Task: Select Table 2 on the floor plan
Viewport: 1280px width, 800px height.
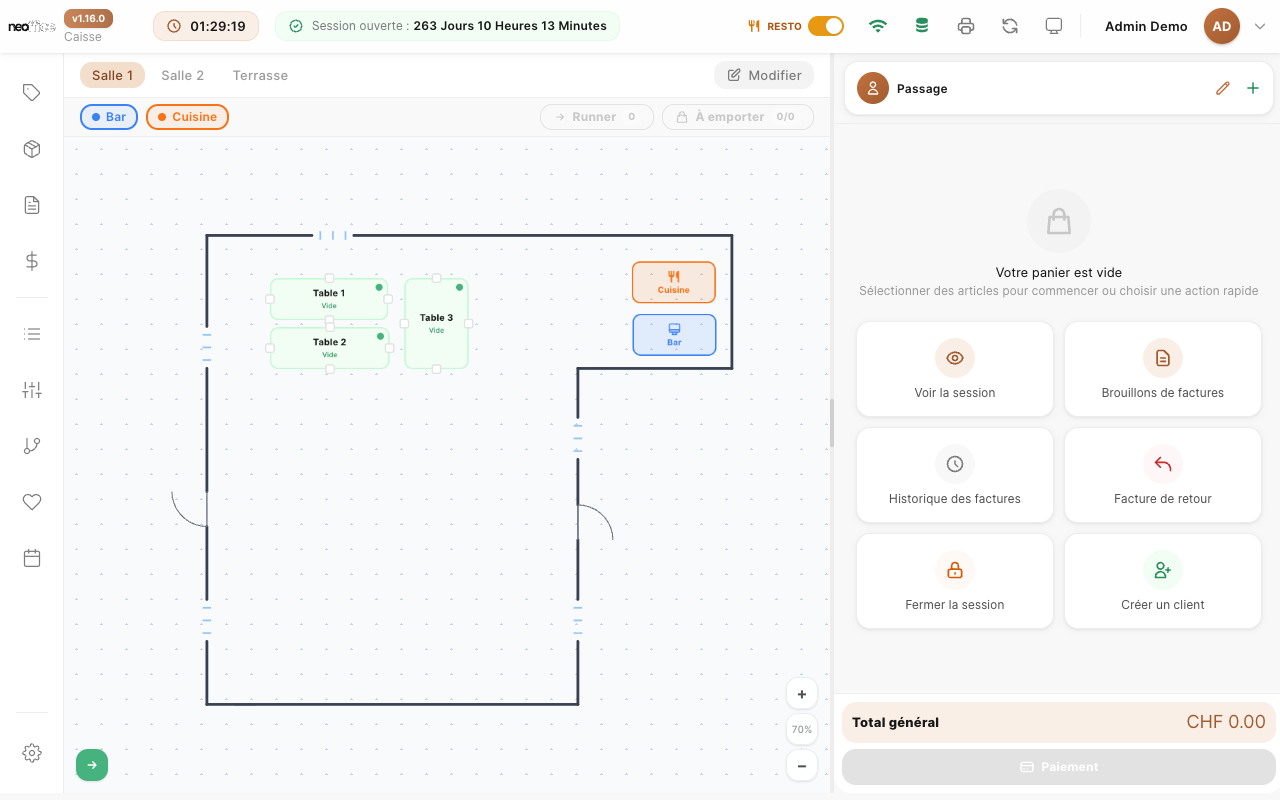Action: click(329, 348)
